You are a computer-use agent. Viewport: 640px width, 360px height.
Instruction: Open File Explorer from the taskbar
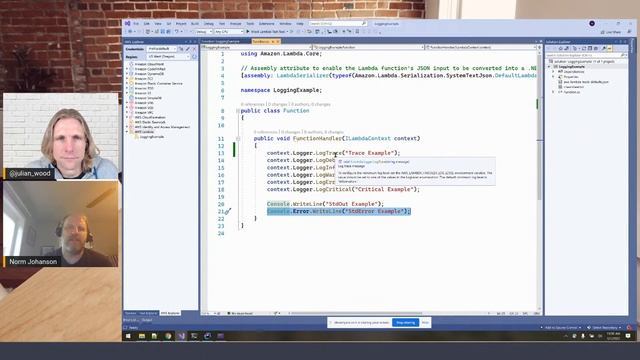pos(142,336)
